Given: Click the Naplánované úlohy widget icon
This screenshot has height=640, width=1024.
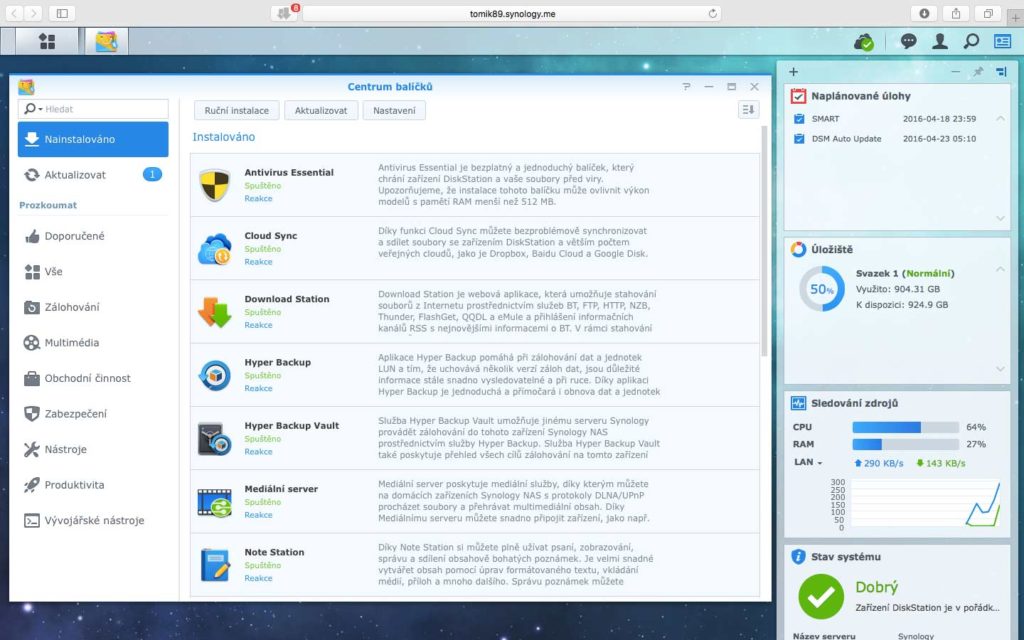Looking at the screenshot, I should tap(798, 96).
